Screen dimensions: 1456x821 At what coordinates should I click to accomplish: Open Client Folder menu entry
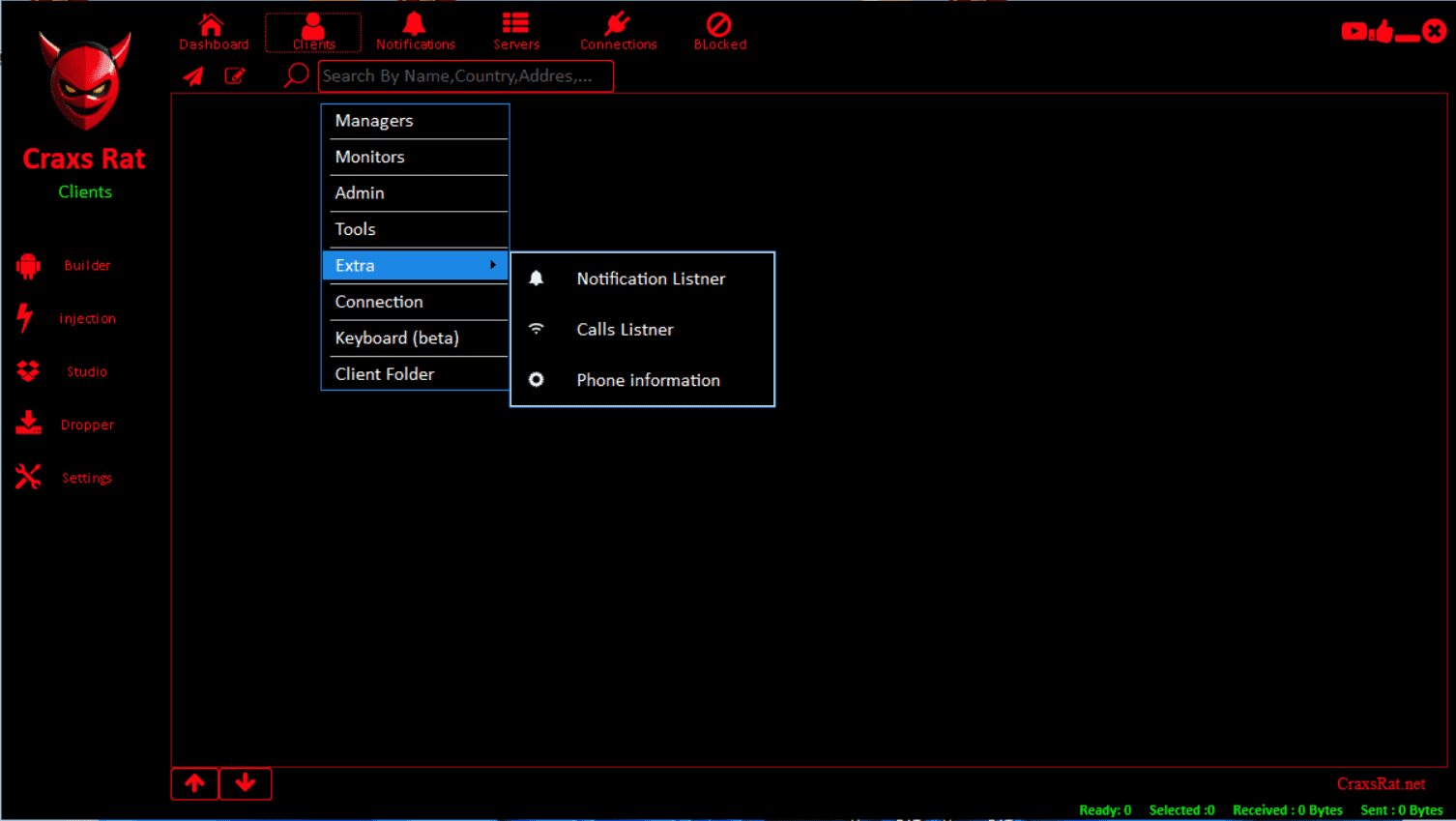(415, 374)
